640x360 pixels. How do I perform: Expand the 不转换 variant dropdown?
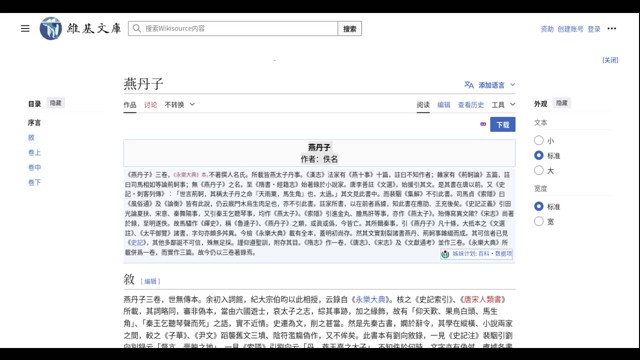(x=180, y=105)
